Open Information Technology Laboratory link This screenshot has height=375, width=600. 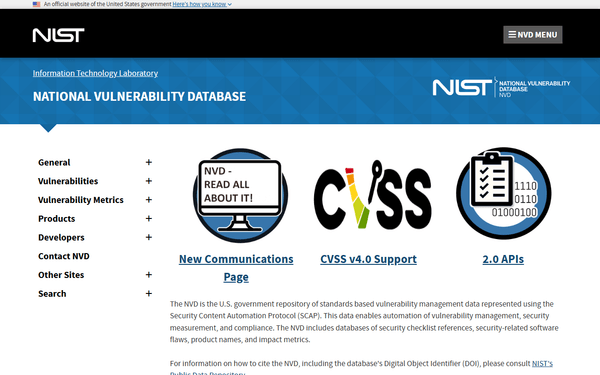coord(95,73)
